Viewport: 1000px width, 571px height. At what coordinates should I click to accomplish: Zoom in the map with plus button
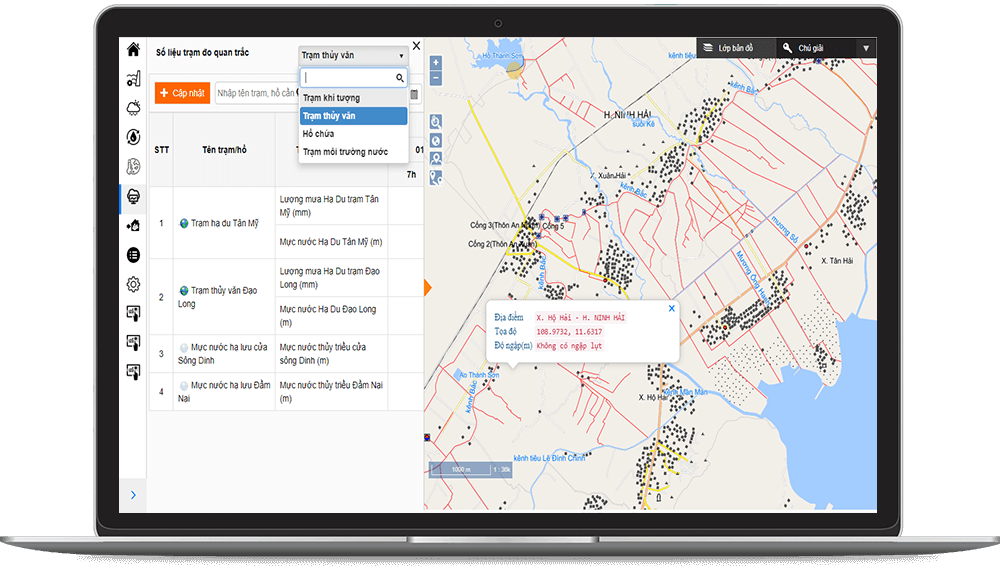435,62
